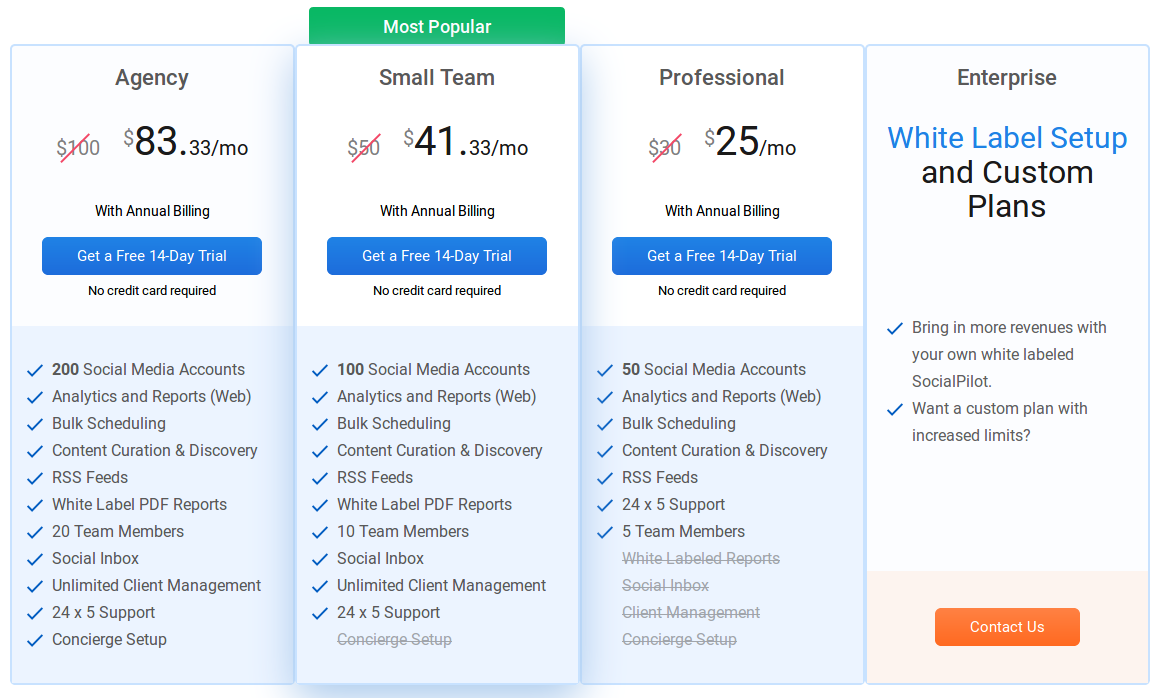Click the checkmark beside the custom plan bullet
Viewport: 1158px width, 698px height.
click(895, 408)
